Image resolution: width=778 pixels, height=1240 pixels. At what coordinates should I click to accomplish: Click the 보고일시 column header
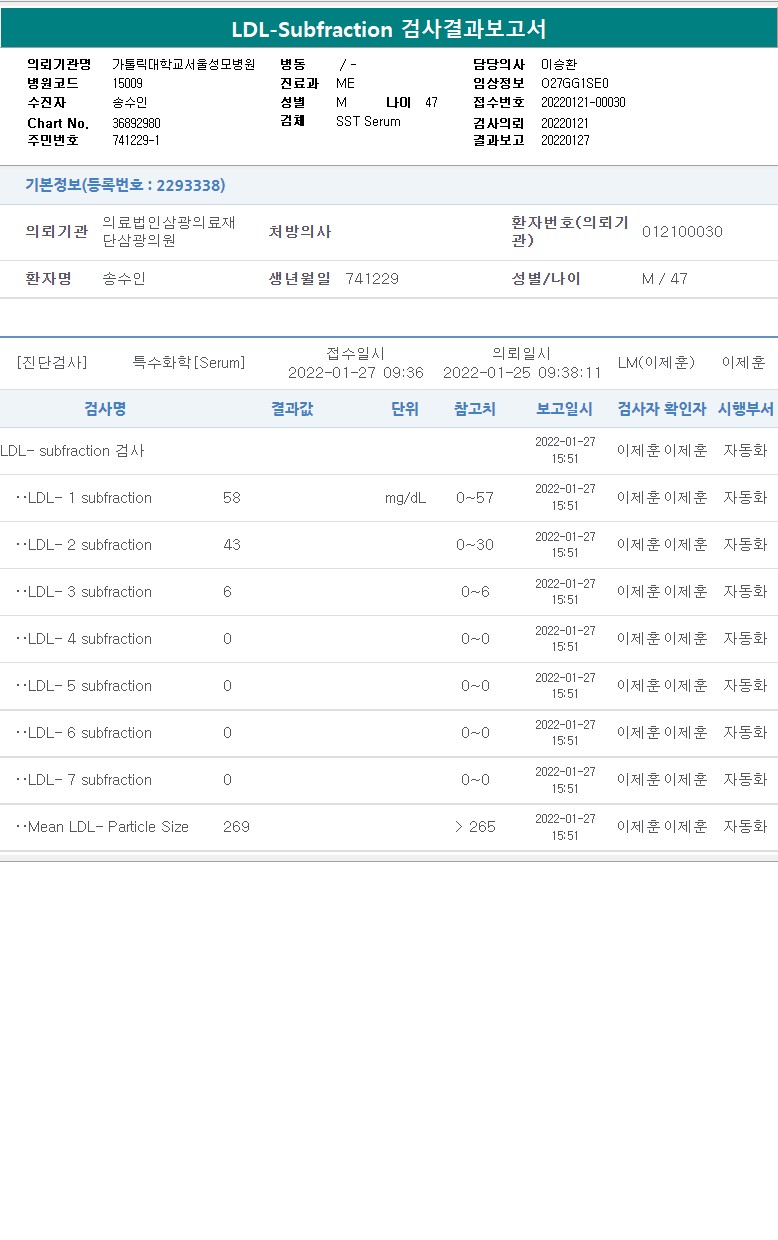[x=565, y=408]
